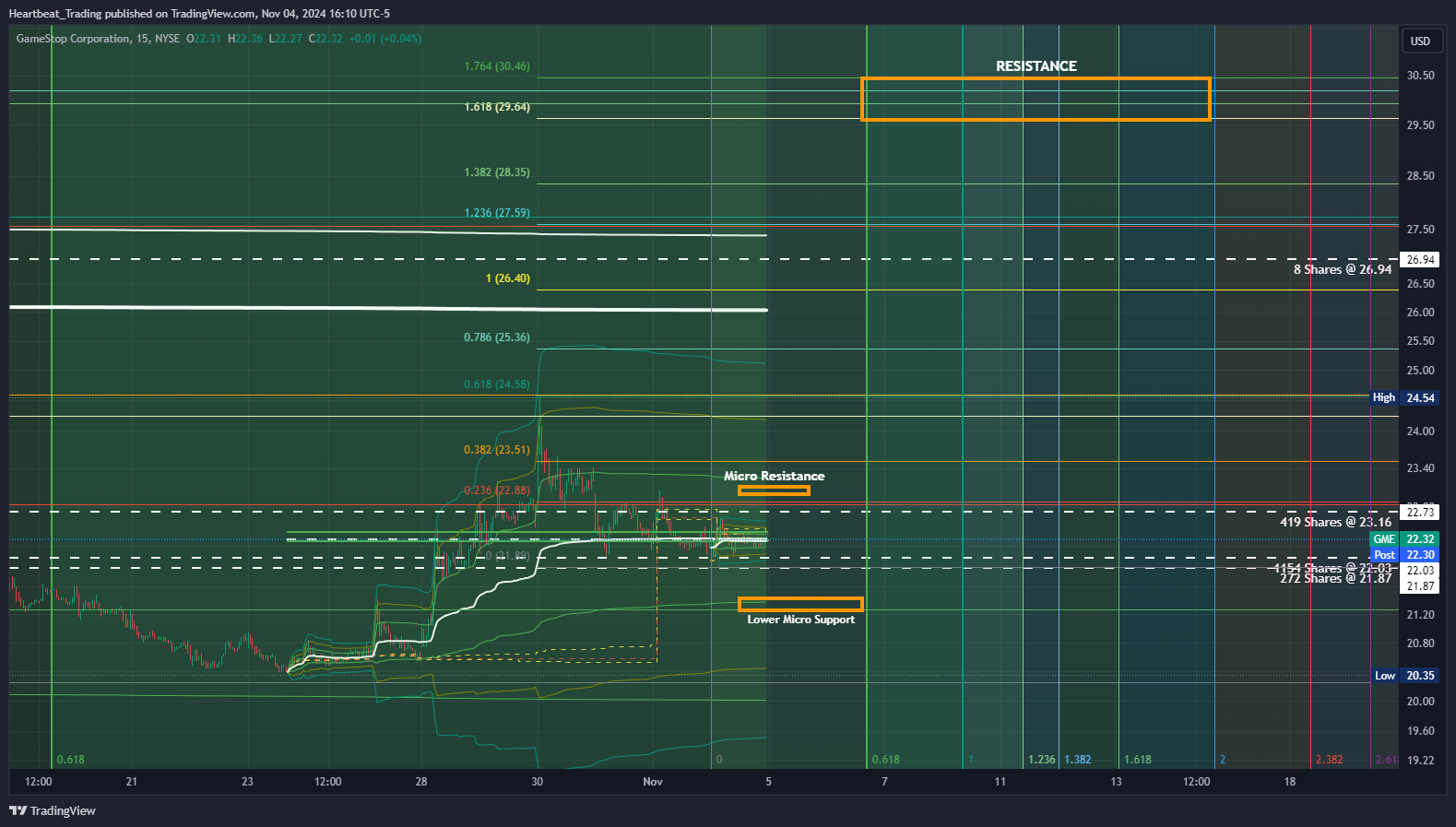This screenshot has width=1456, height=827.
Task: Click the 2.382 Fib time zone label
Action: (x=1329, y=760)
